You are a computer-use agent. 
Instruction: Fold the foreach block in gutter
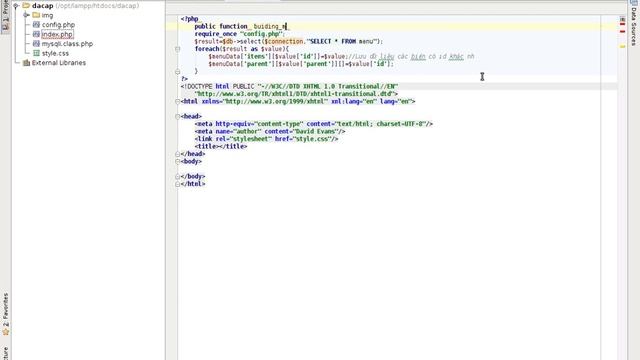pos(178,49)
